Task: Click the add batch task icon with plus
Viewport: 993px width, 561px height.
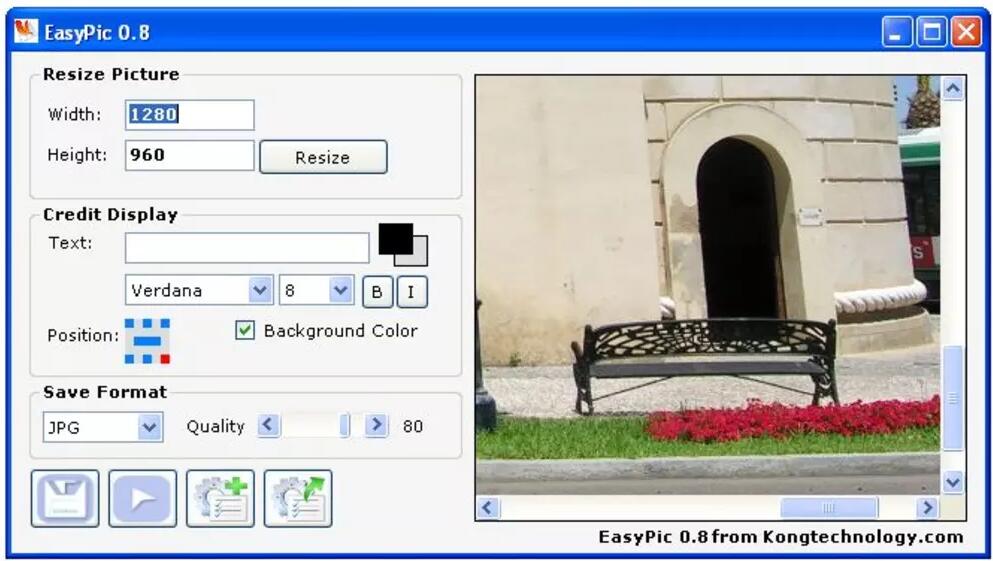Action: click(x=220, y=498)
